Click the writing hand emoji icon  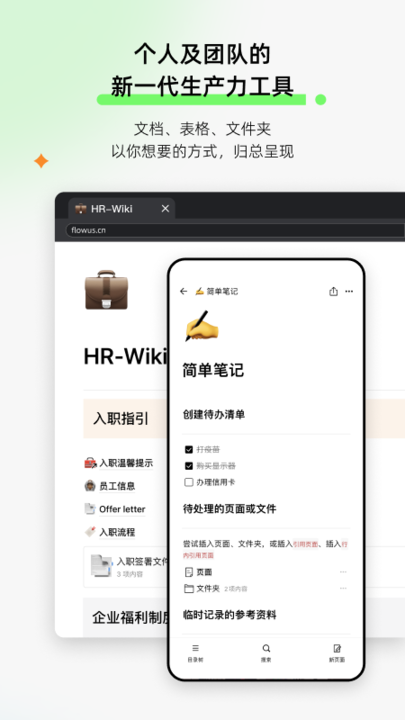(x=201, y=326)
